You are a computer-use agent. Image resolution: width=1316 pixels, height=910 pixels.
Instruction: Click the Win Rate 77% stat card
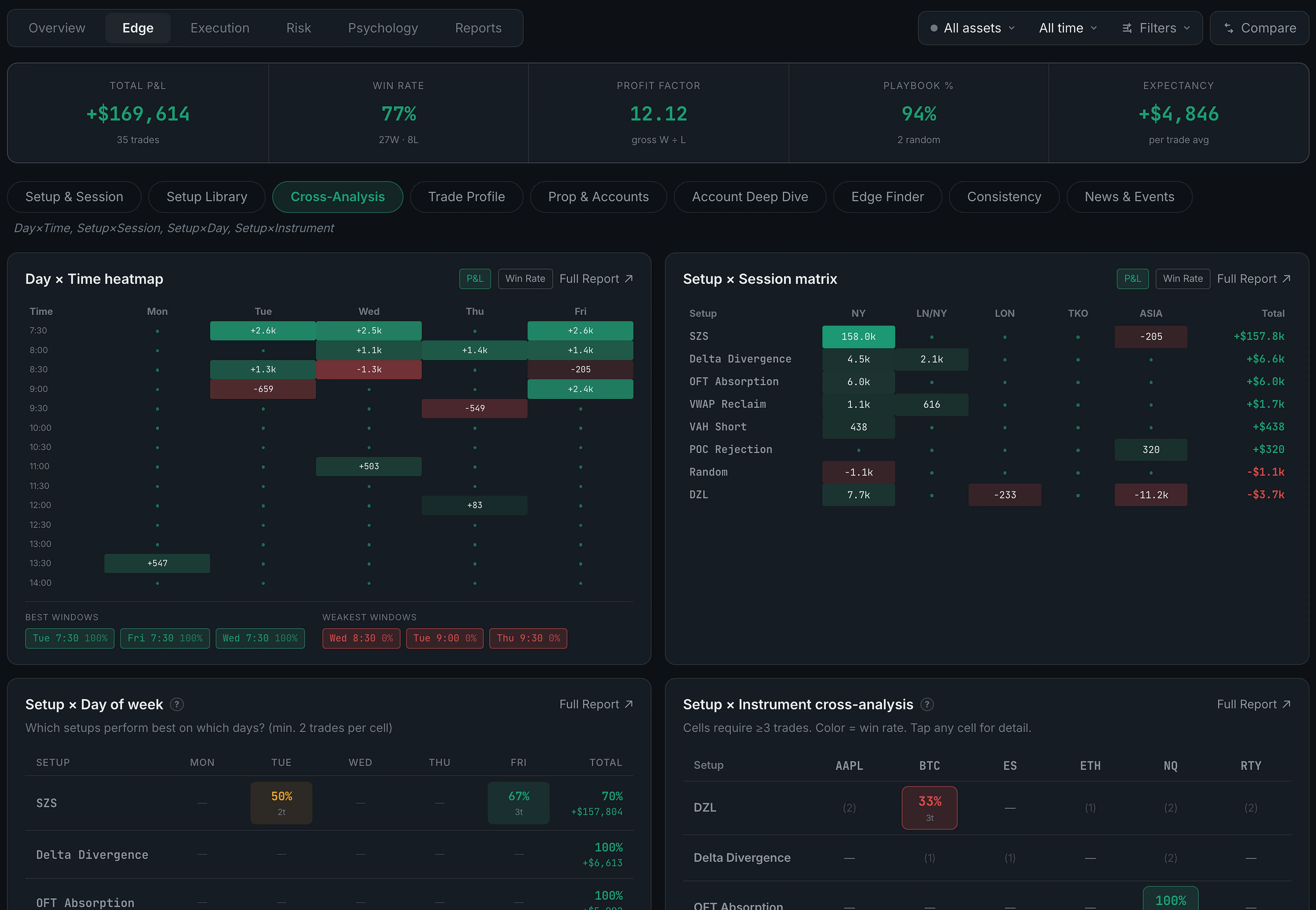point(398,113)
